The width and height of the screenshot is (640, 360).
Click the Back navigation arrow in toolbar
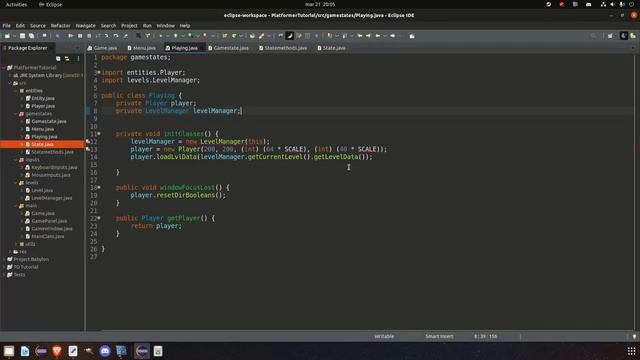coord(378,36)
